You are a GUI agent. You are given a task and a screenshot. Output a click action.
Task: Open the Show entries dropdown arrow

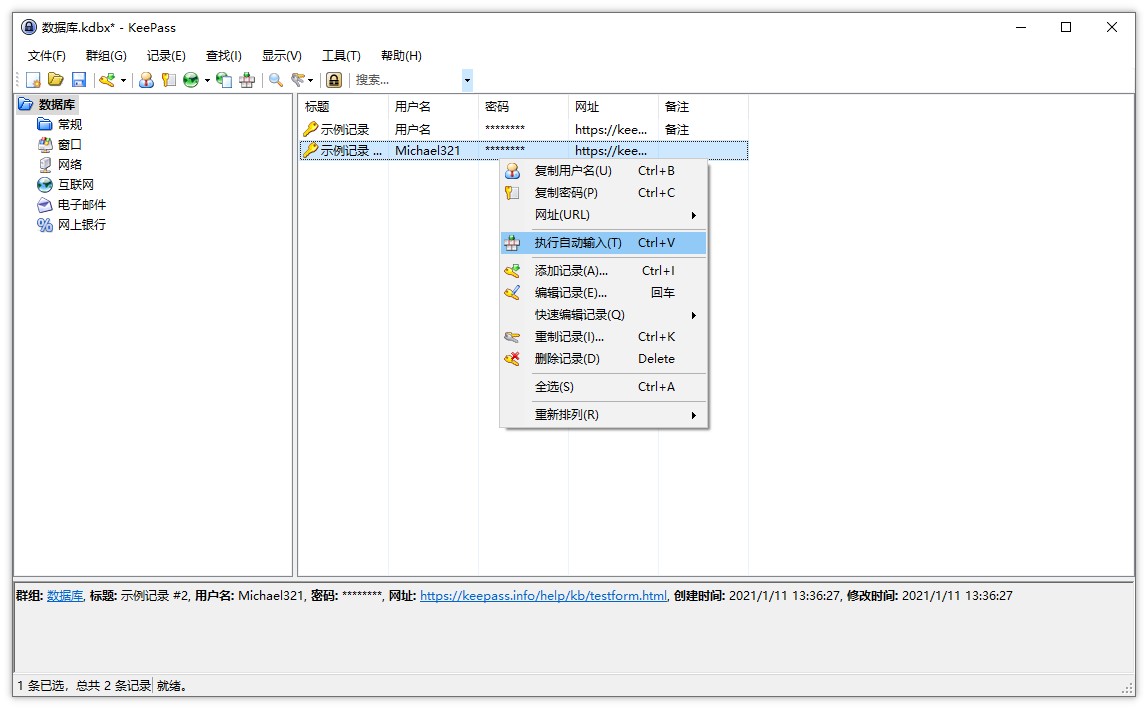pyautogui.click(x=311, y=81)
